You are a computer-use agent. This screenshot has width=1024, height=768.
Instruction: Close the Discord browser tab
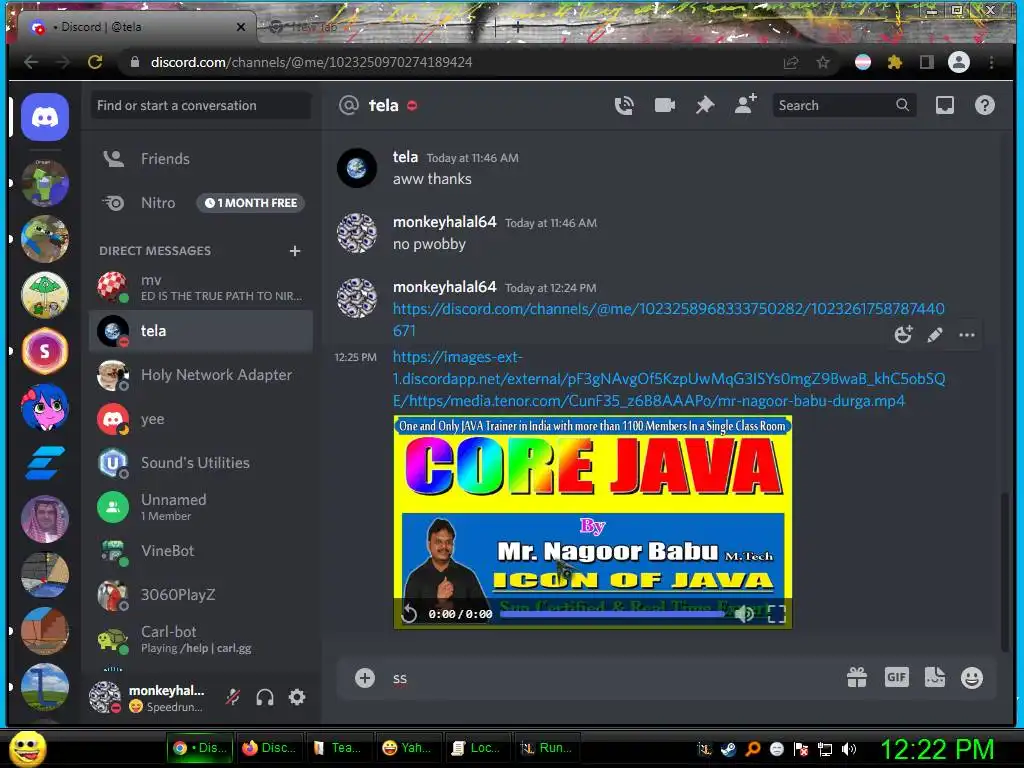click(x=241, y=27)
